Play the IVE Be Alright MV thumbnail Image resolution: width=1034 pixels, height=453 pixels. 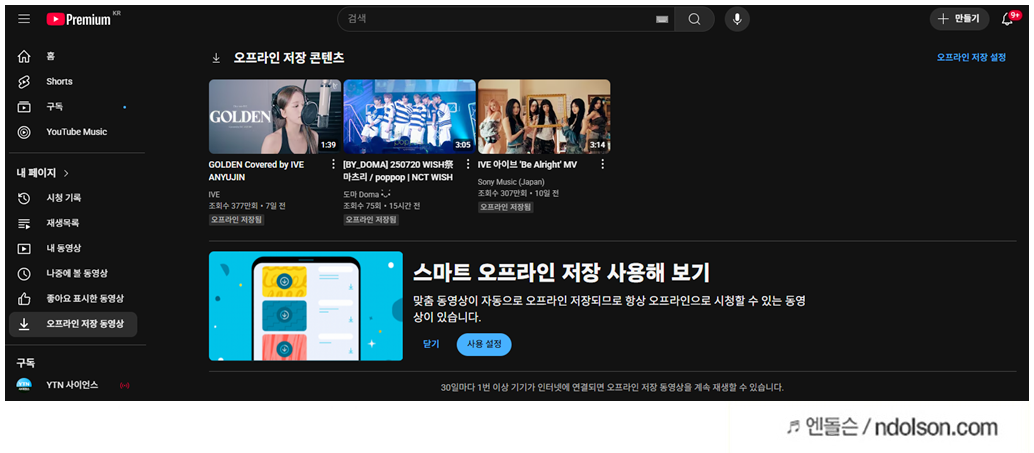[544, 117]
